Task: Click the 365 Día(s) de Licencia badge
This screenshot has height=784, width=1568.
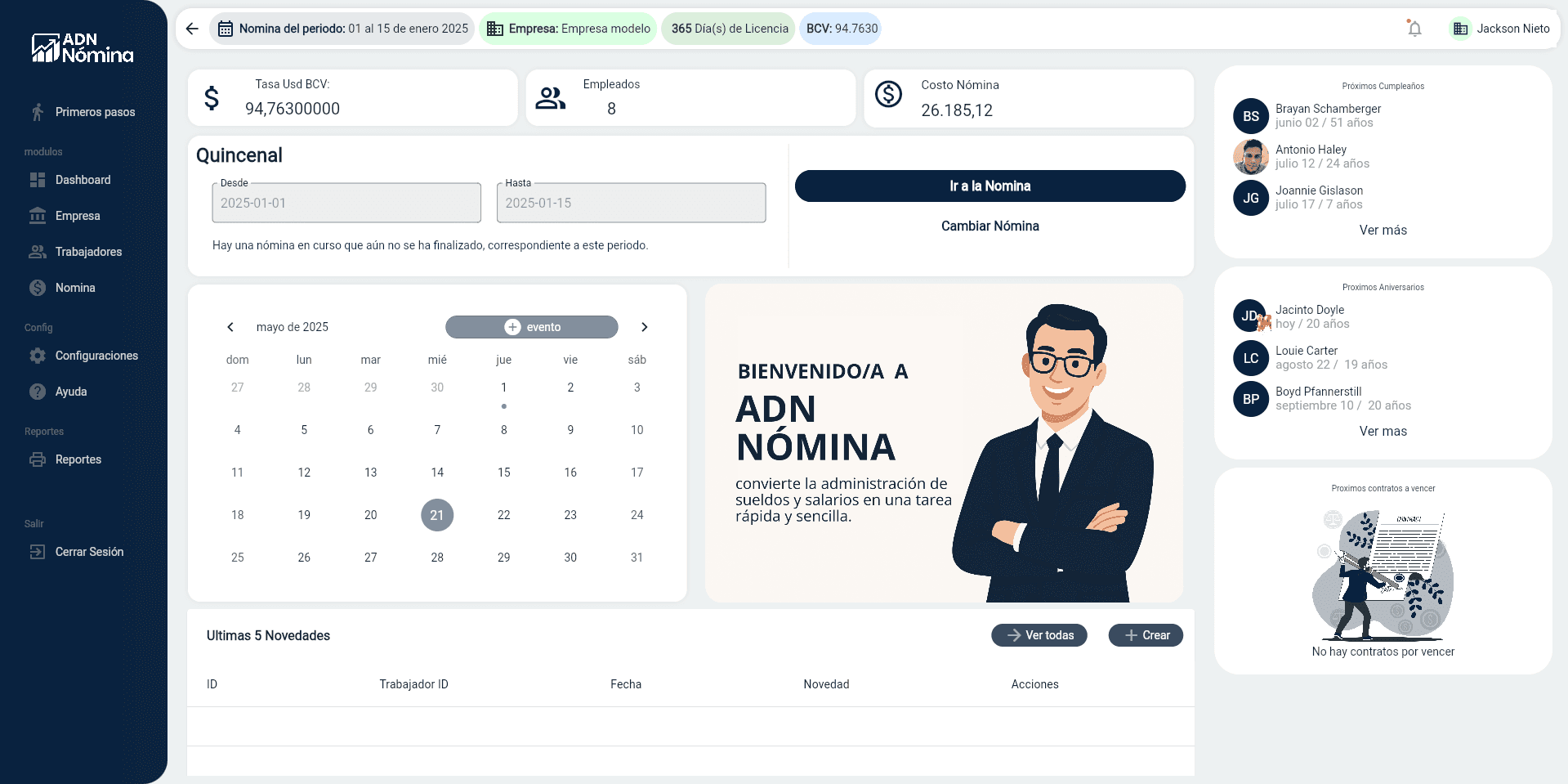Action: pos(728,28)
